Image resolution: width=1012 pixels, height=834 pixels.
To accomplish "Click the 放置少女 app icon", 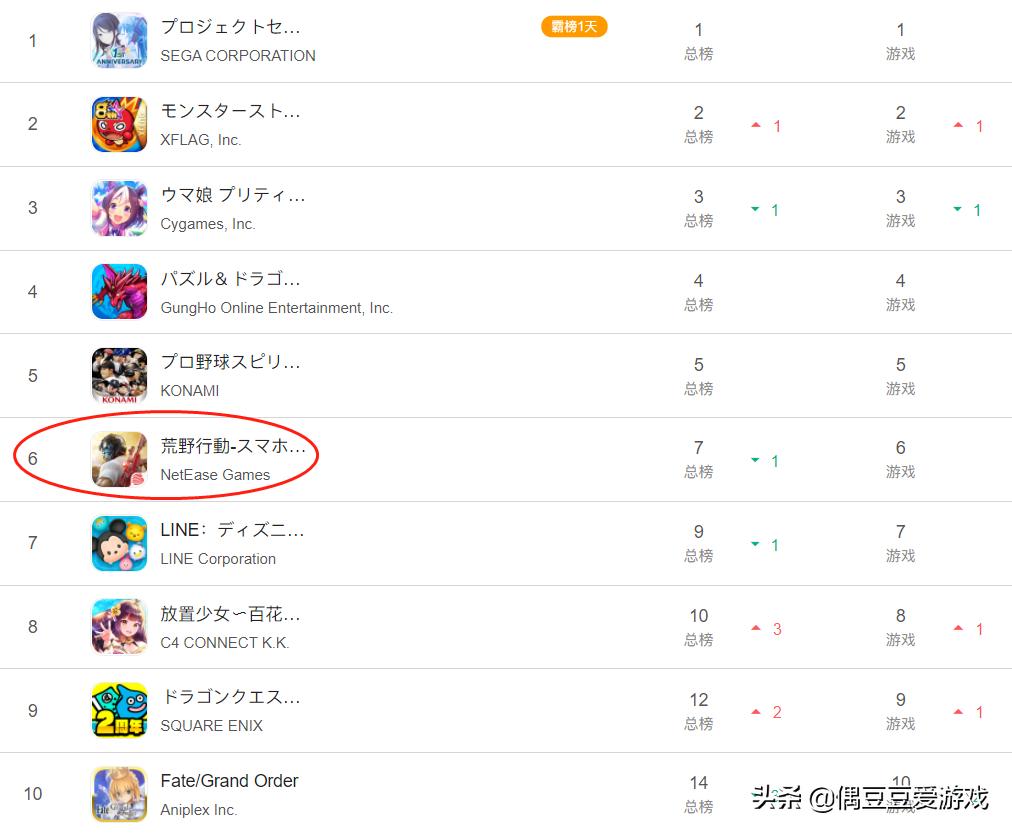I will coord(119,627).
